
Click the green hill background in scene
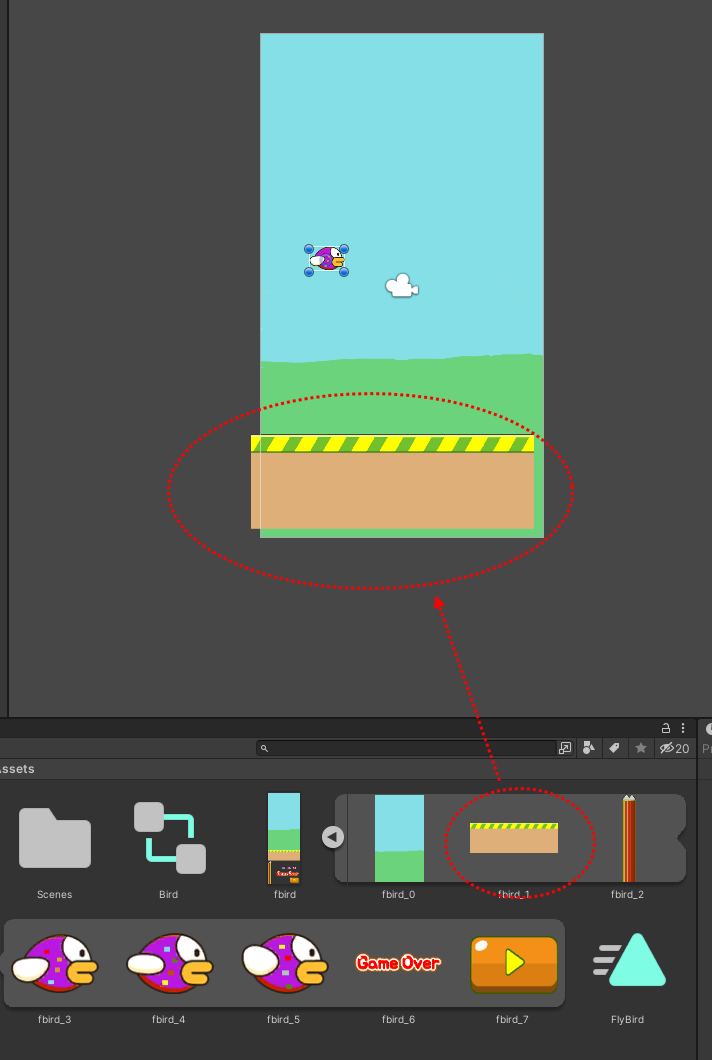402,395
